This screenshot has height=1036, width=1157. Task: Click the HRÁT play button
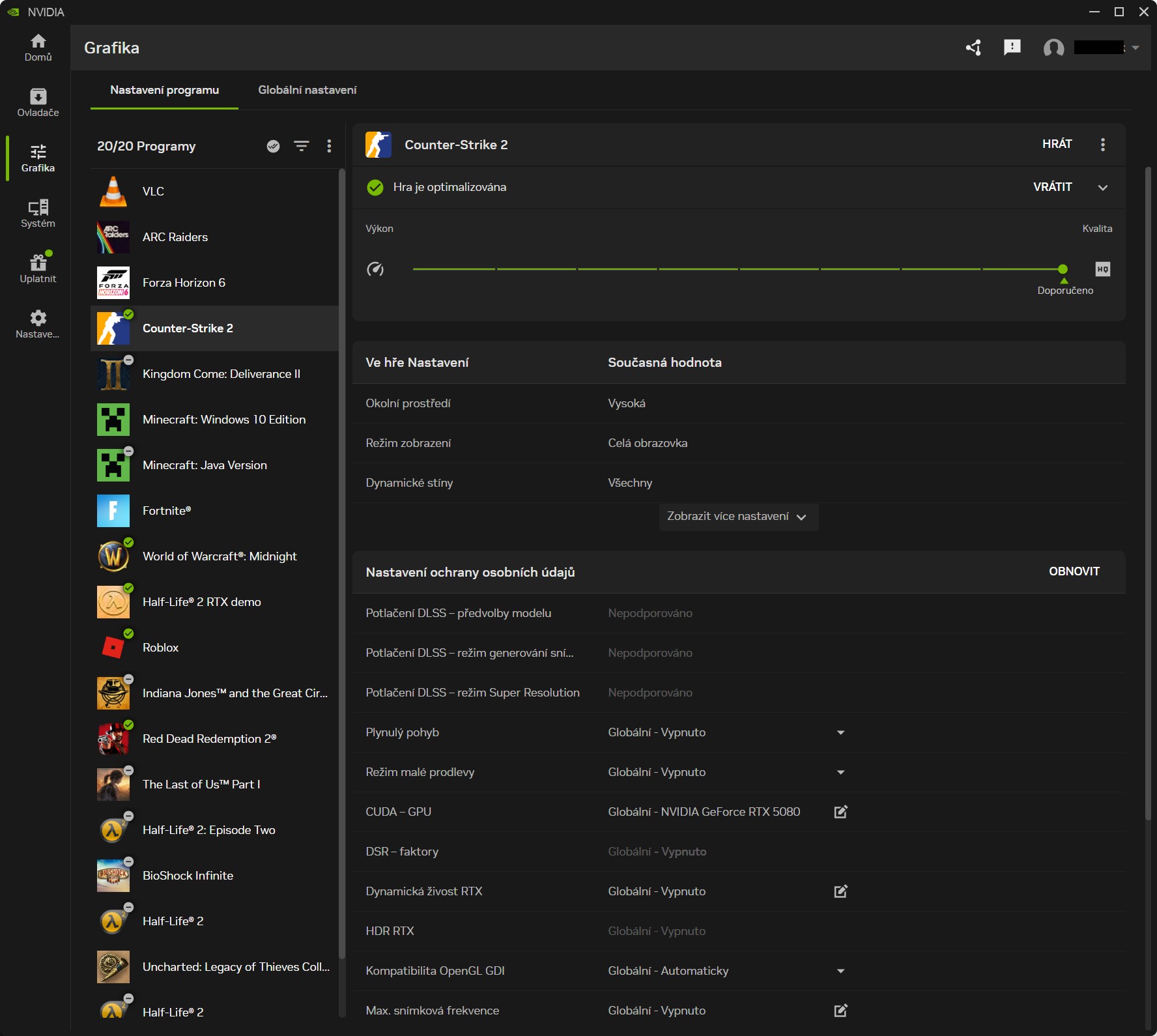pyautogui.click(x=1057, y=144)
